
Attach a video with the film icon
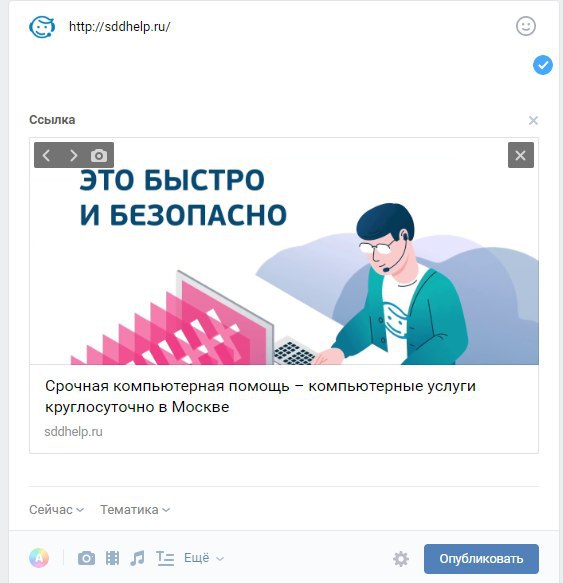112,558
